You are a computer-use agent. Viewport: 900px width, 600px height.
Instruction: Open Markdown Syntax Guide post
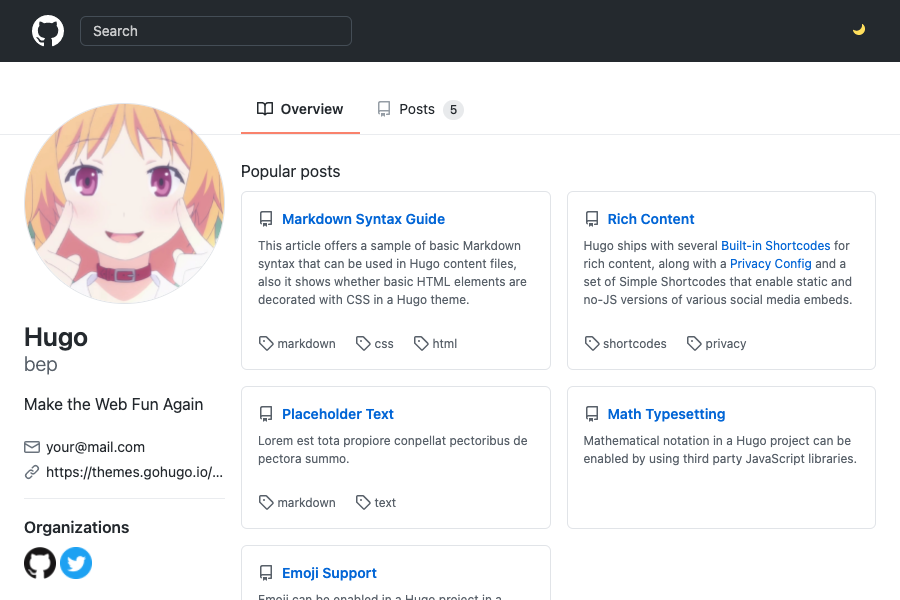(363, 219)
